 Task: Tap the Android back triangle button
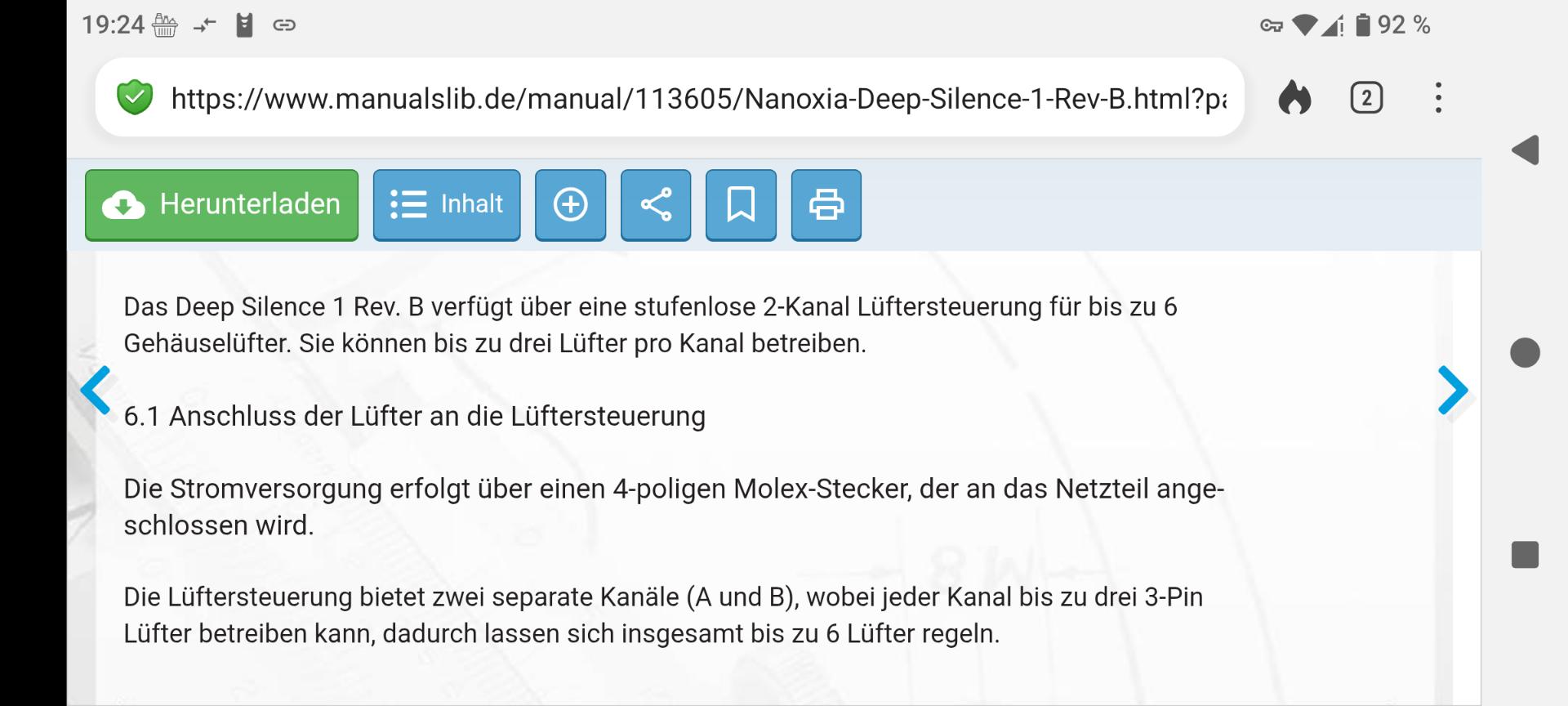[1525, 150]
